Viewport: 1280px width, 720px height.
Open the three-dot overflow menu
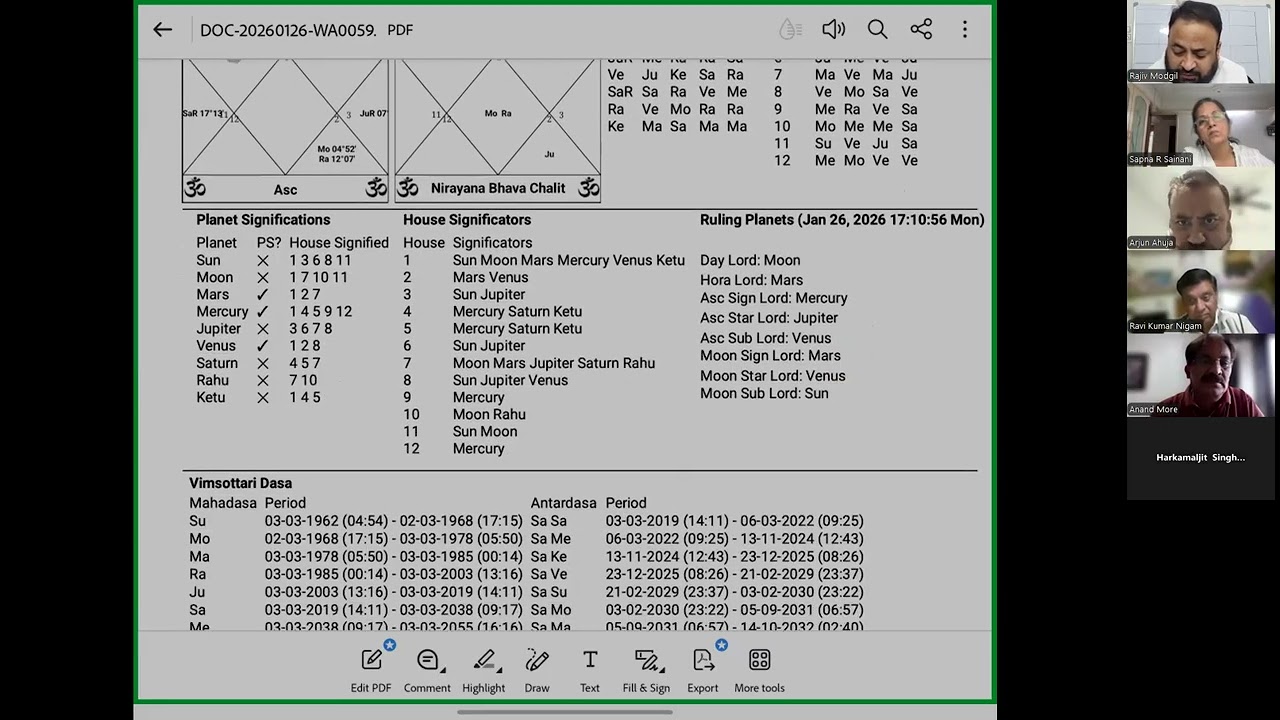[x=965, y=30]
